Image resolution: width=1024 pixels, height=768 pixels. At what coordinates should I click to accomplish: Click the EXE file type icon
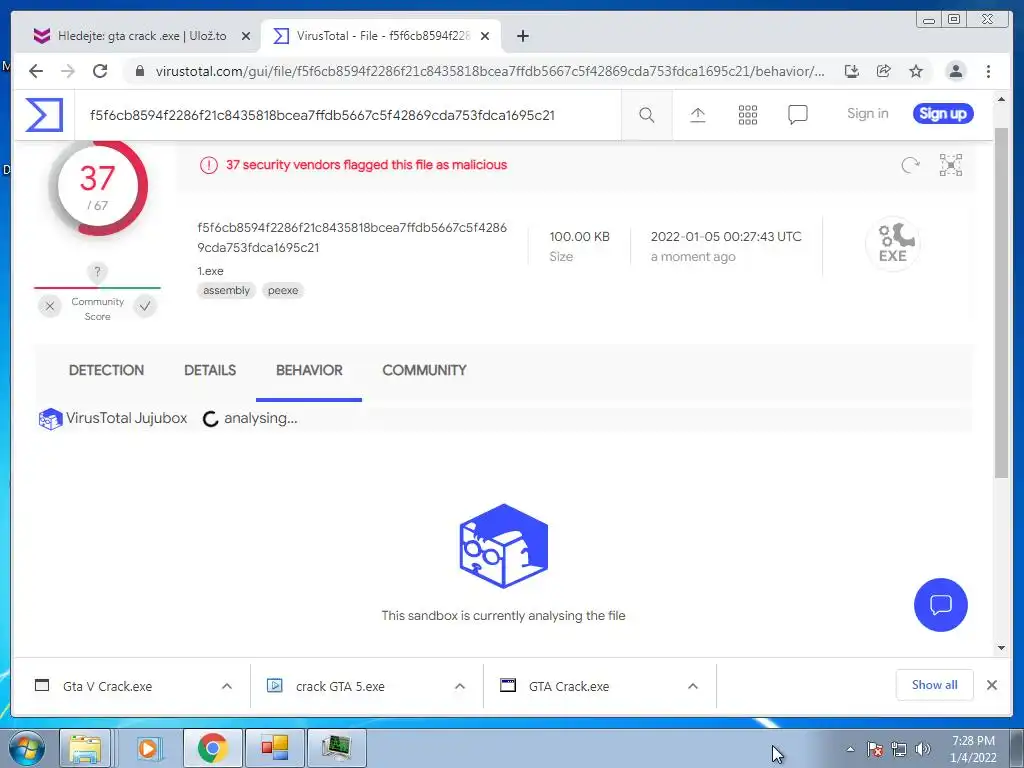[x=893, y=244]
